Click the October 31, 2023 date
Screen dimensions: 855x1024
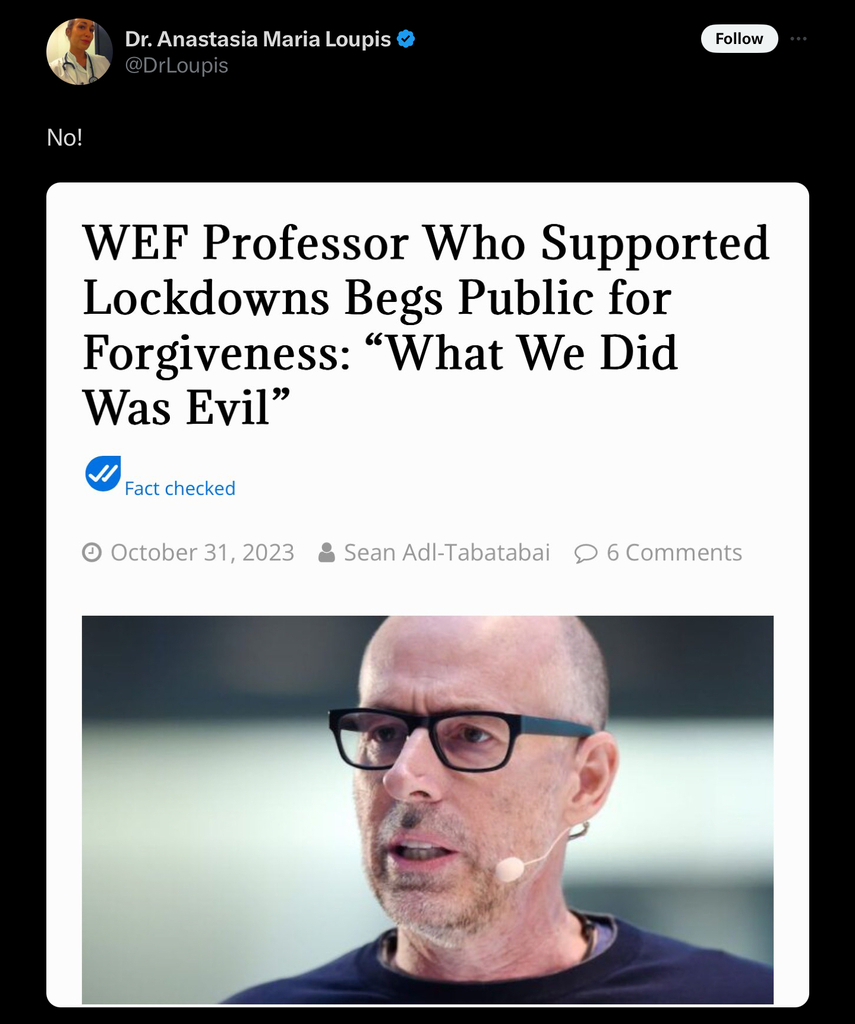202,552
